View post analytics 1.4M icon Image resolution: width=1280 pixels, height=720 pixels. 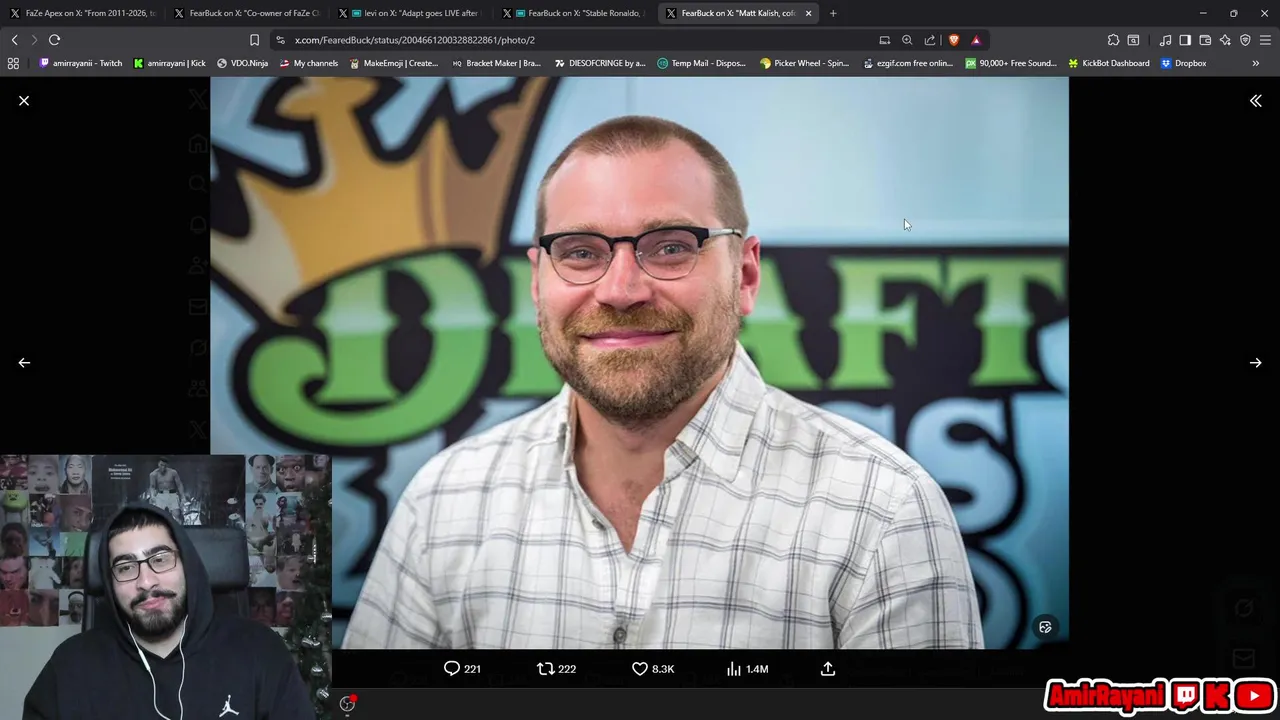pos(748,669)
